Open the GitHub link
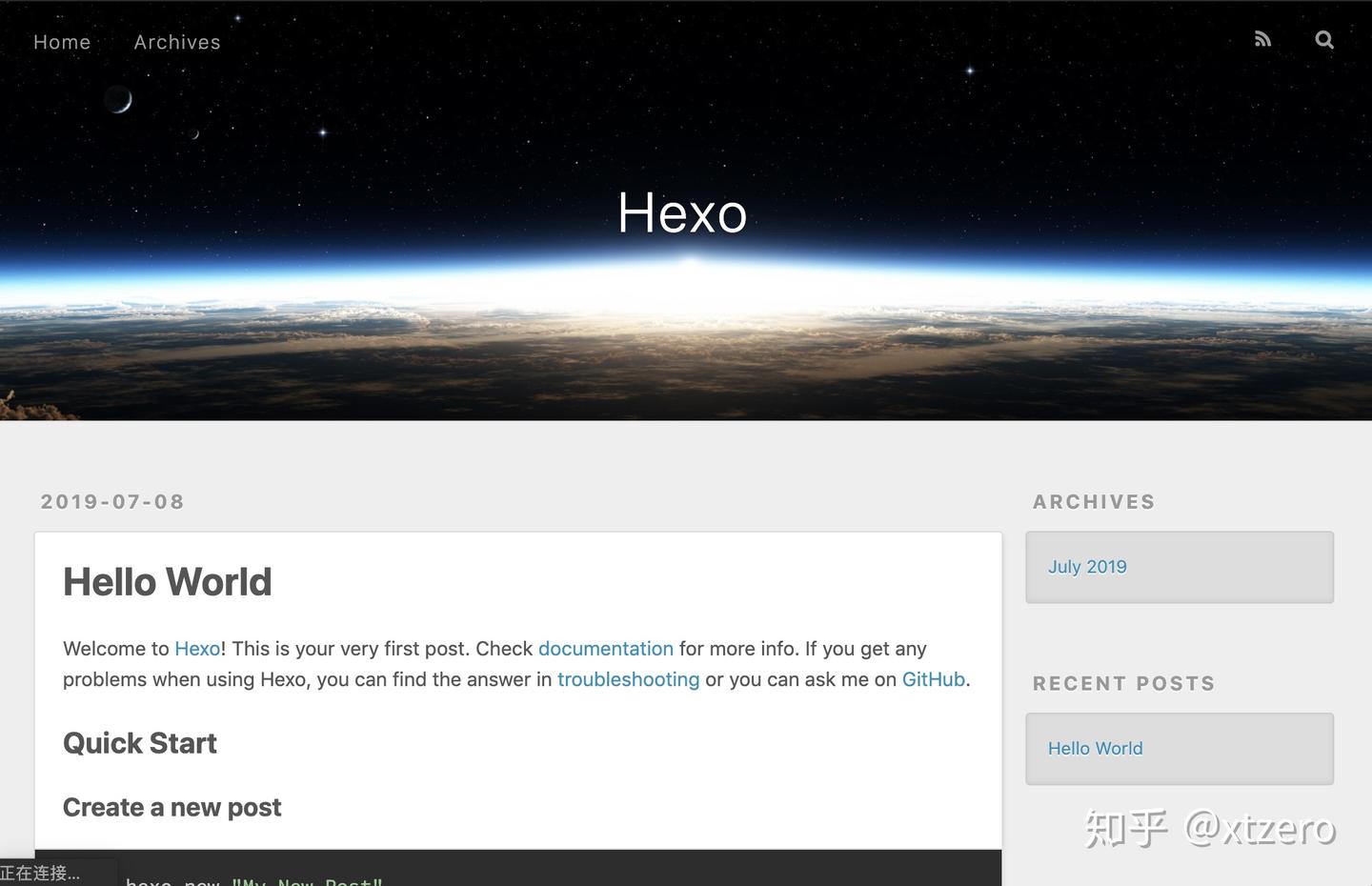Viewport: 1372px width, 886px height. (934, 679)
